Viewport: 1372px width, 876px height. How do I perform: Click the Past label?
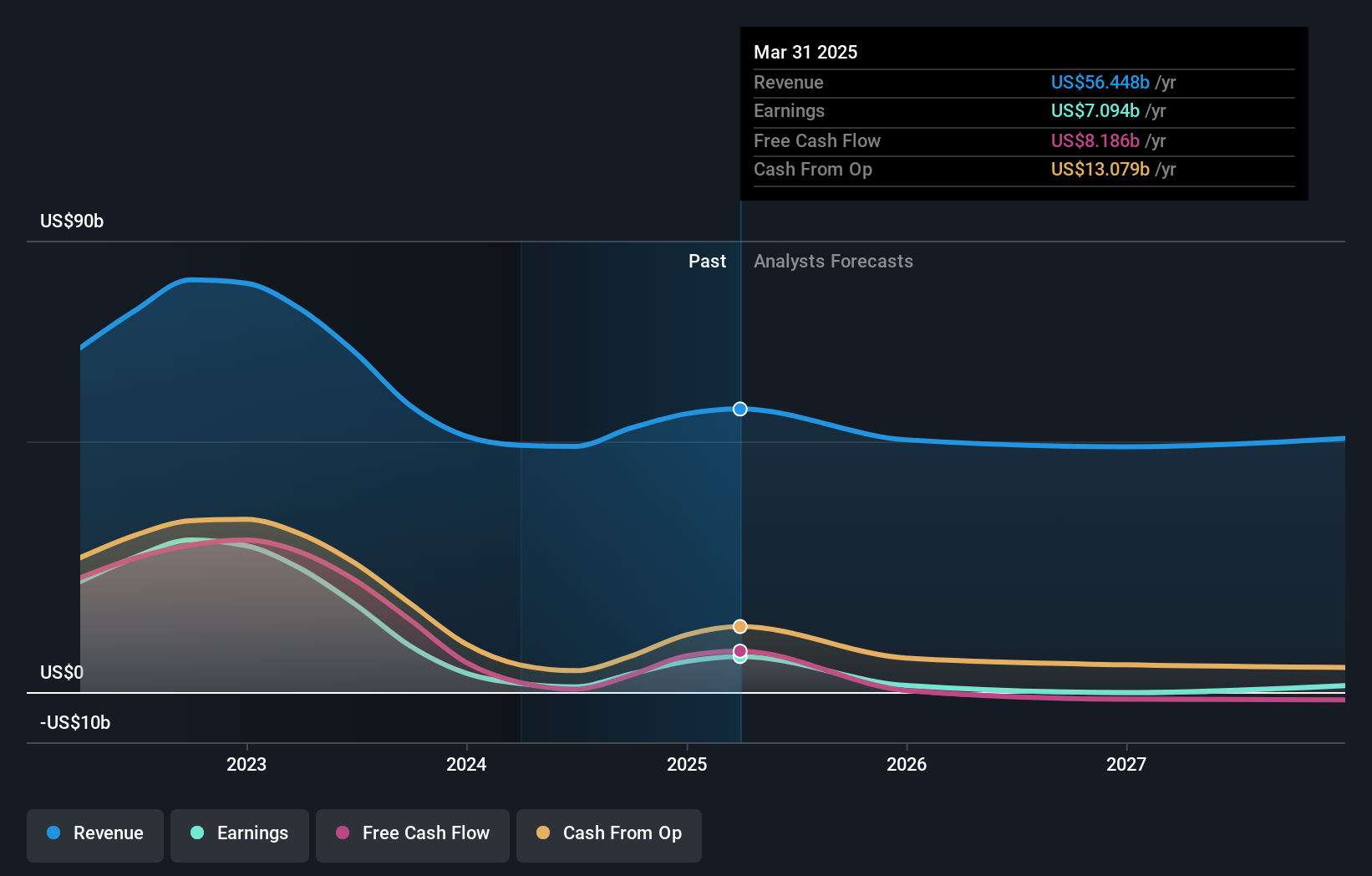(x=707, y=261)
